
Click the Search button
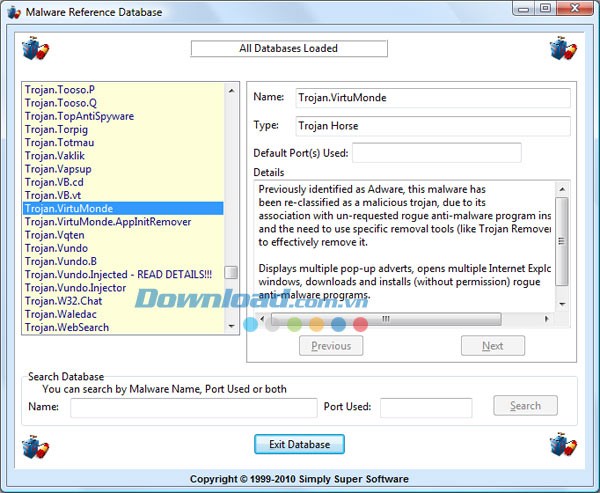tap(525, 405)
